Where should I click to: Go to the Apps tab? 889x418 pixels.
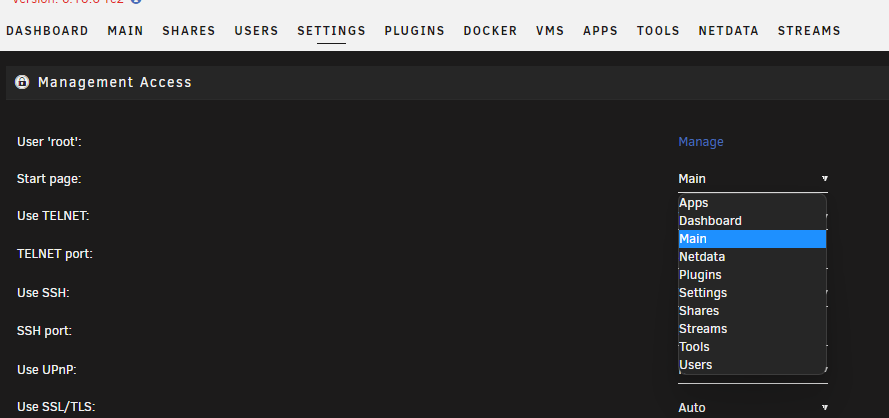[600, 31]
